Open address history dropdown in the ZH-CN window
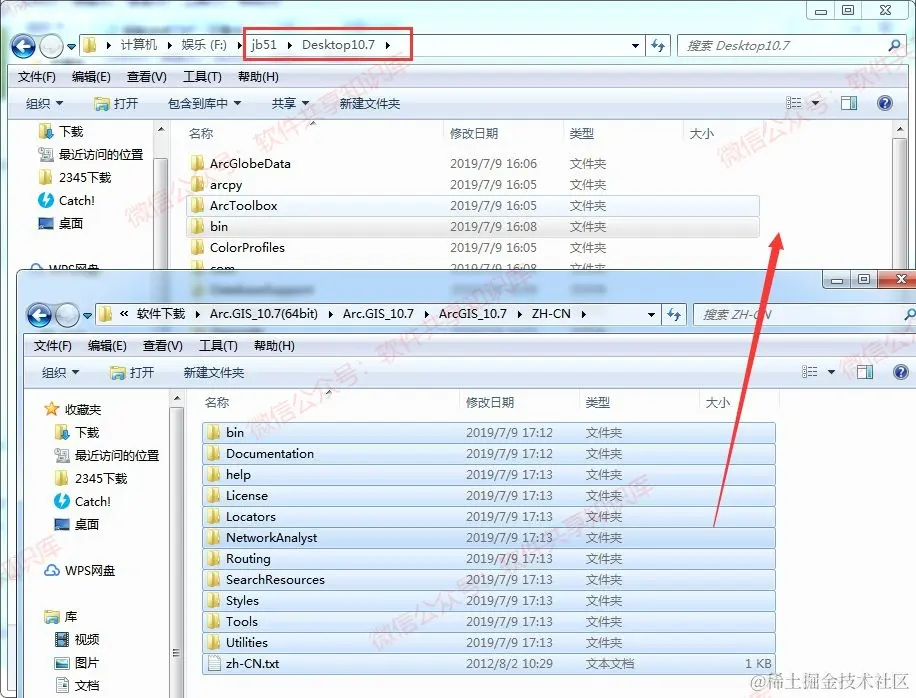916x698 pixels. tap(651, 315)
